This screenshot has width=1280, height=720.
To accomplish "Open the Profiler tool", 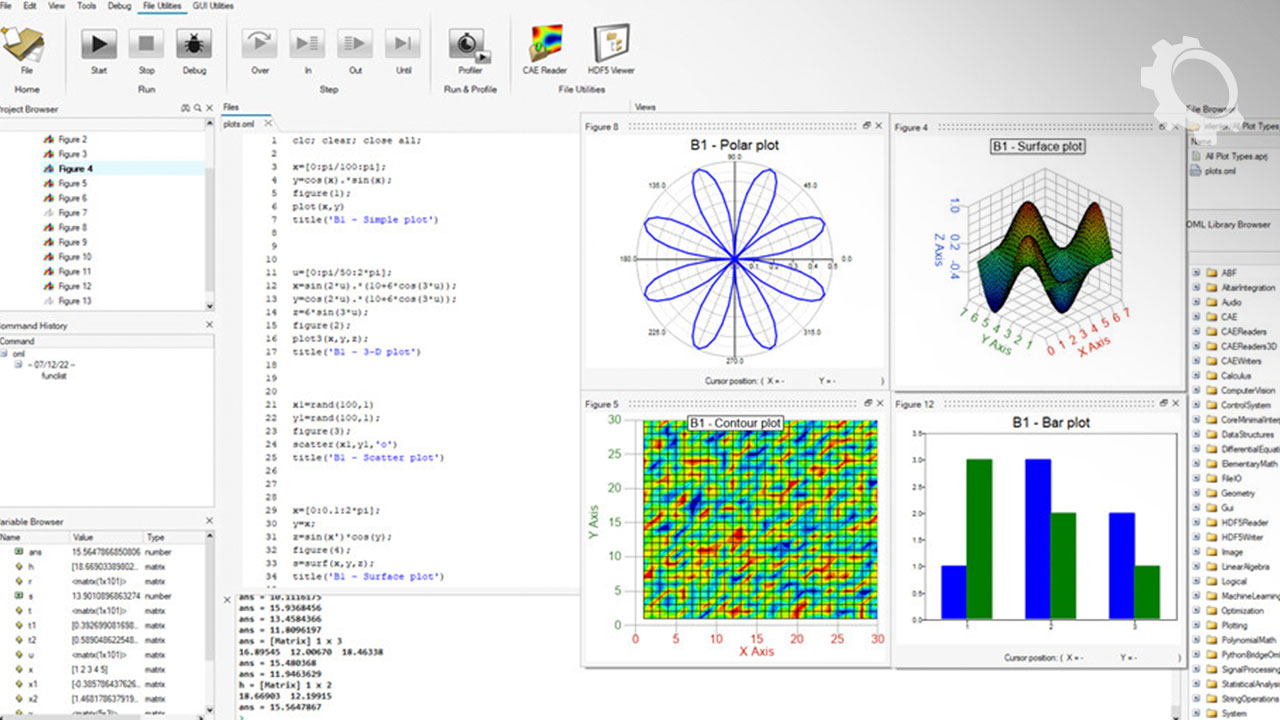I will click(469, 45).
